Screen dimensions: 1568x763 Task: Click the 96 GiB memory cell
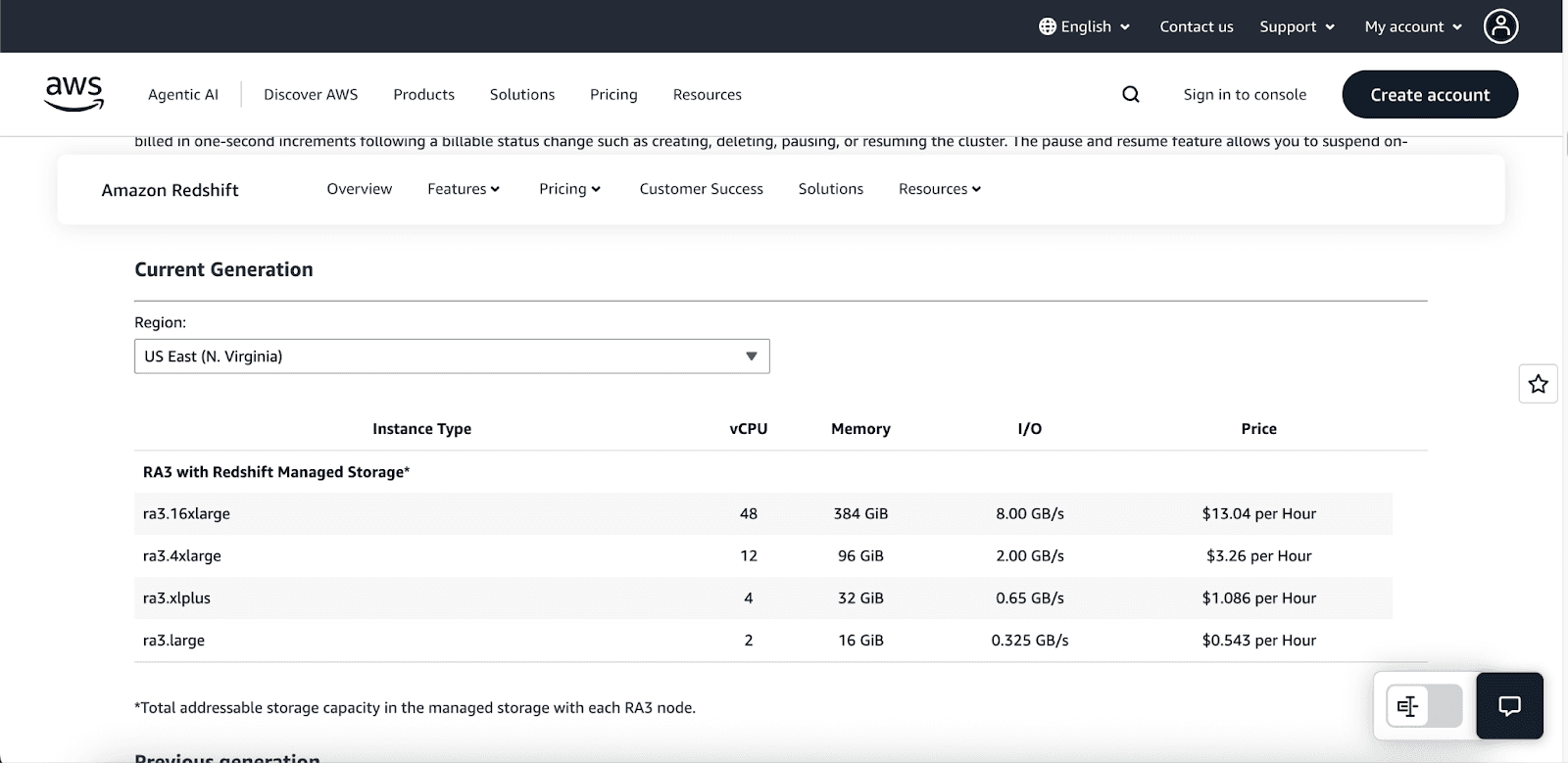(860, 555)
